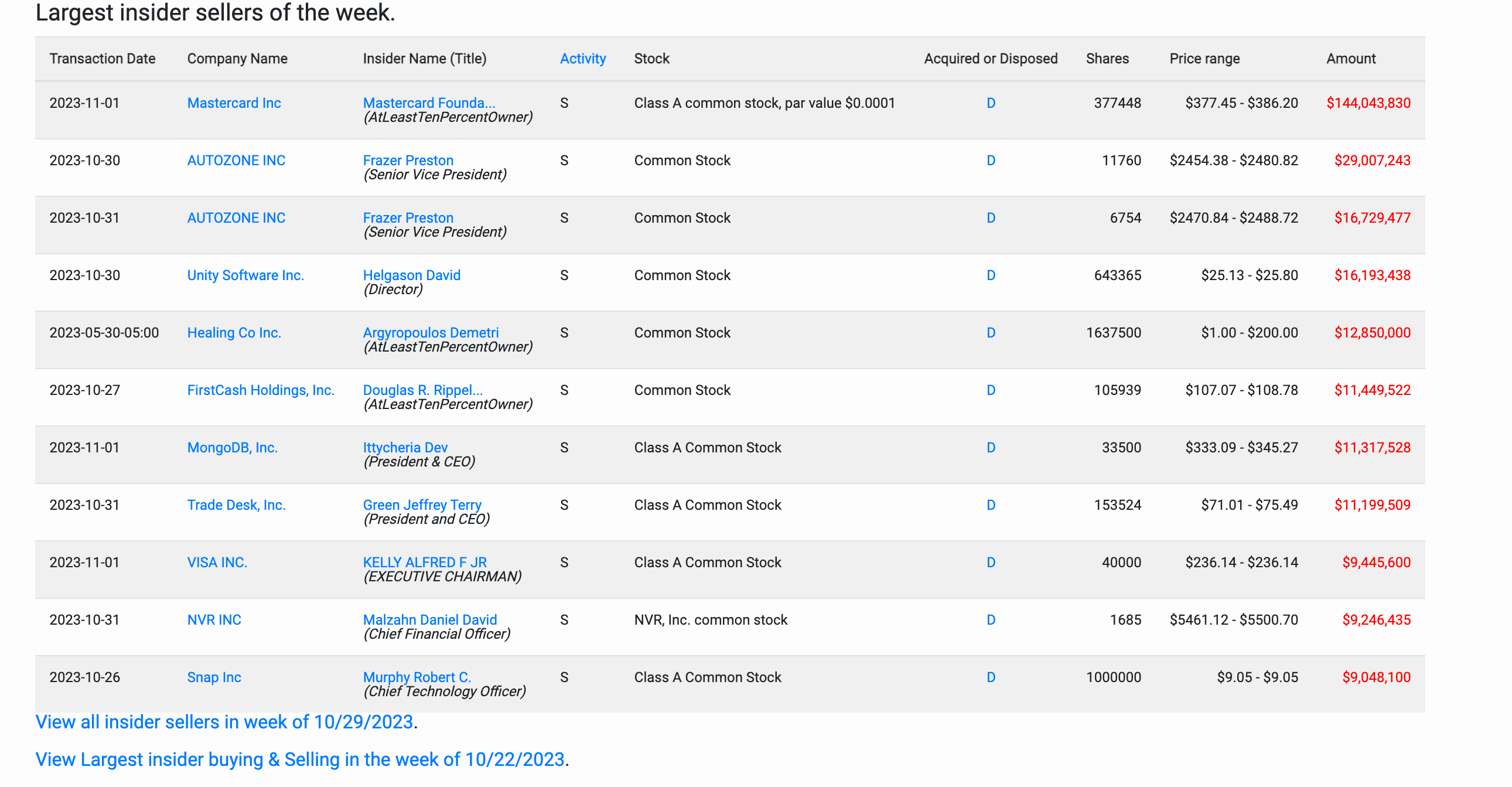Click the D link in Mastercard row

(991, 103)
